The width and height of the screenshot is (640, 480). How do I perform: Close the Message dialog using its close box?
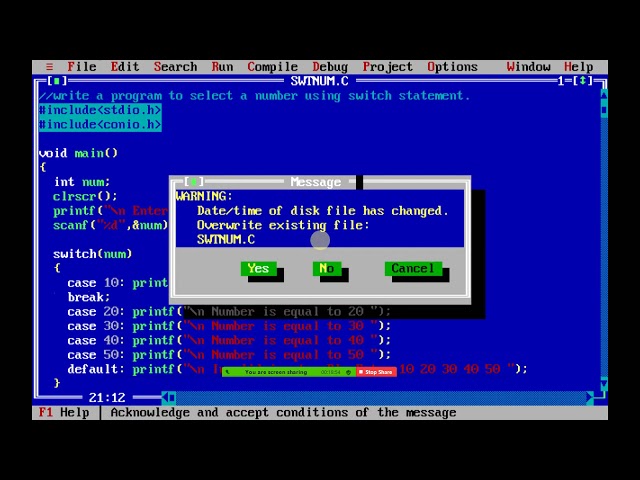[193, 182]
